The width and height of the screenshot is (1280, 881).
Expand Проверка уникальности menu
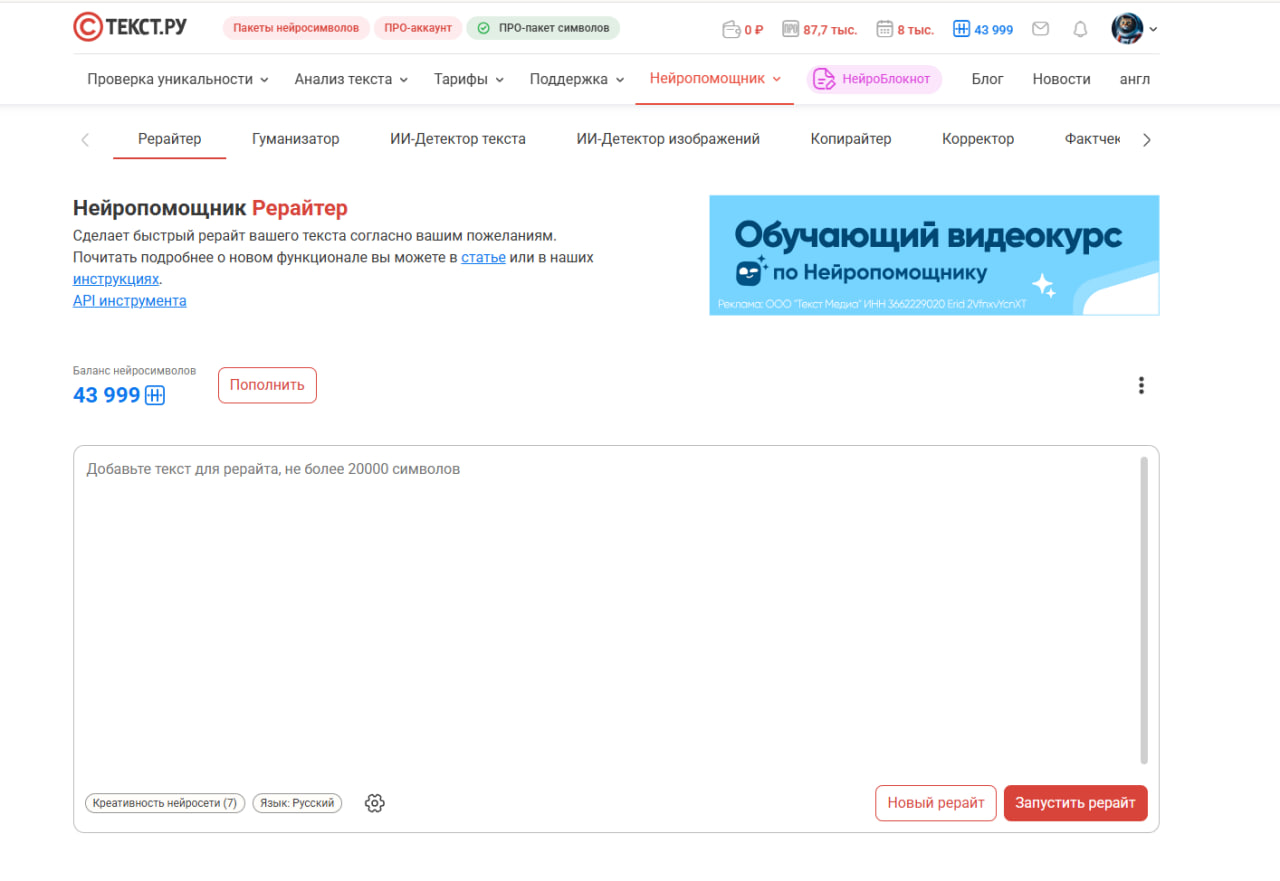coord(178,79)
